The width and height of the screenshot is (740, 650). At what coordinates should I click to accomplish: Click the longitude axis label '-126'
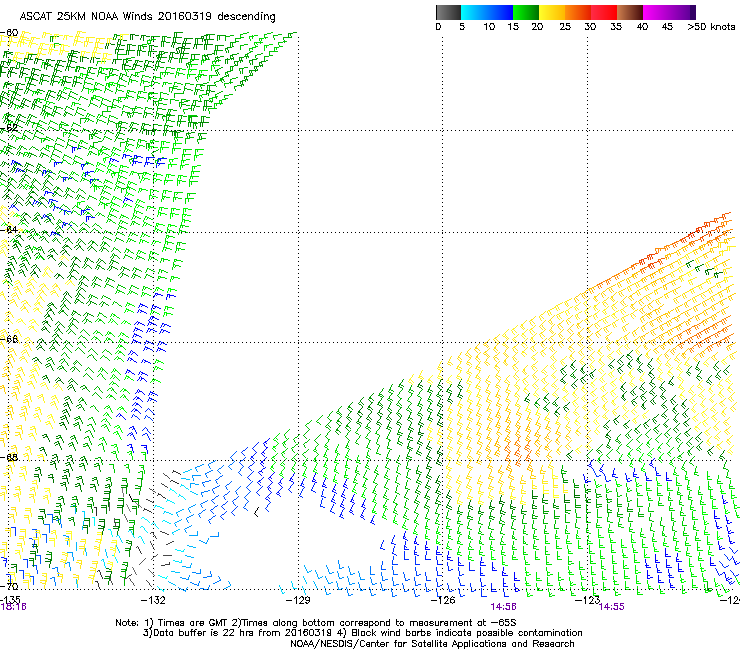[x=443, y=600]
